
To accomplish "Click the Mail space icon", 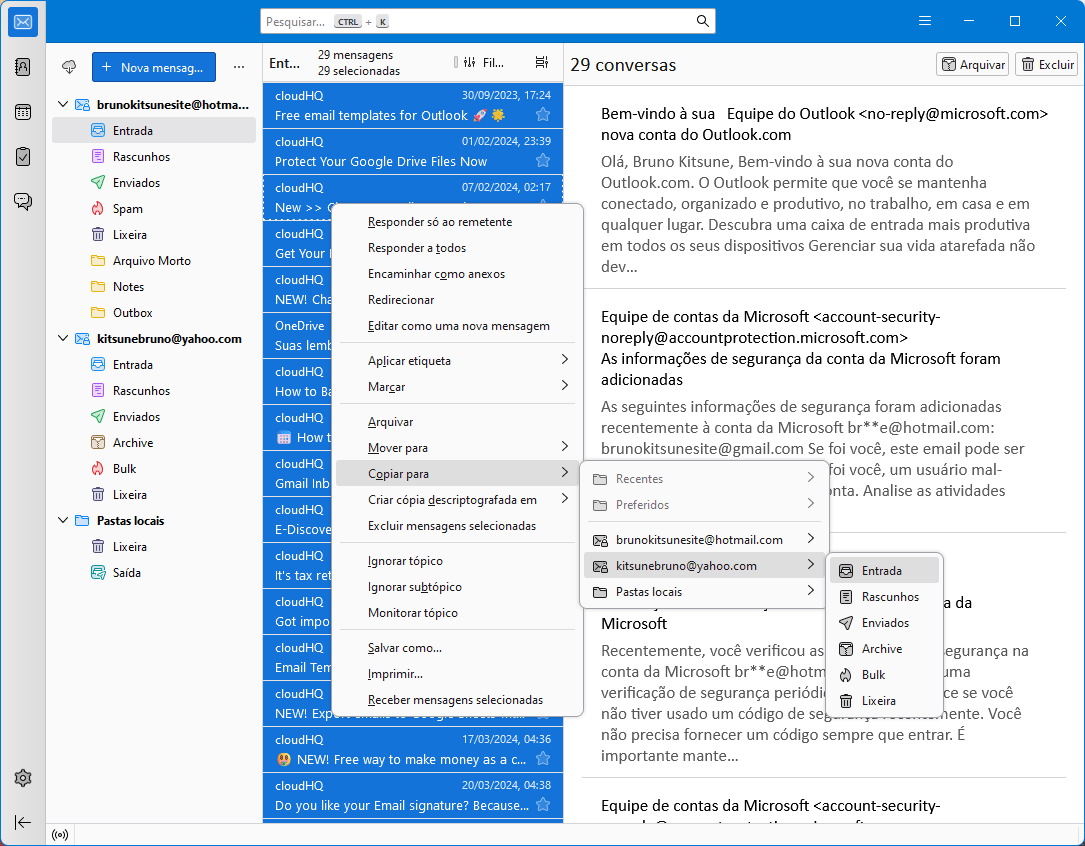I will [23, 22].
